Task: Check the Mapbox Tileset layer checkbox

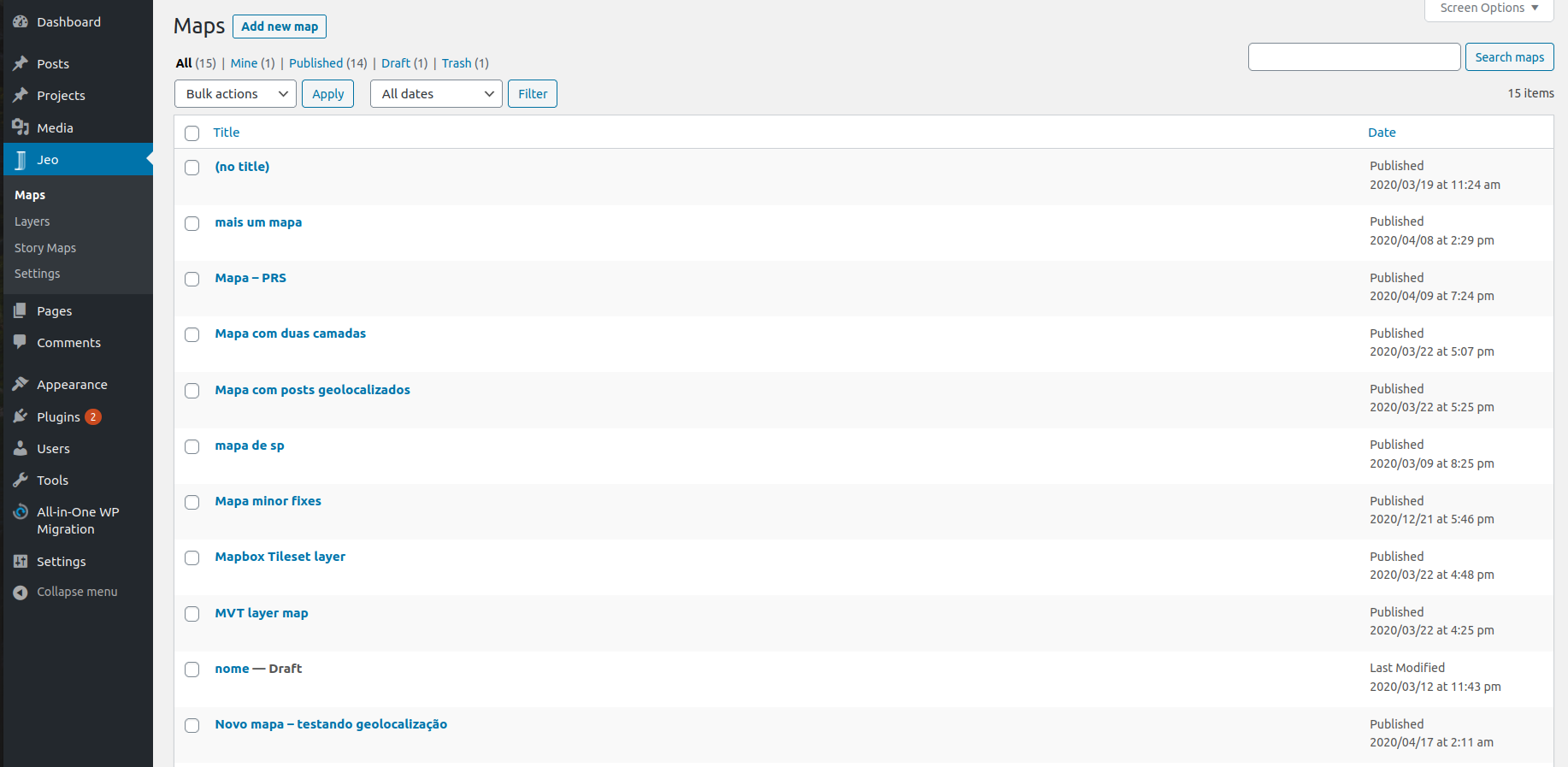Action: click(x=192, y=558)
